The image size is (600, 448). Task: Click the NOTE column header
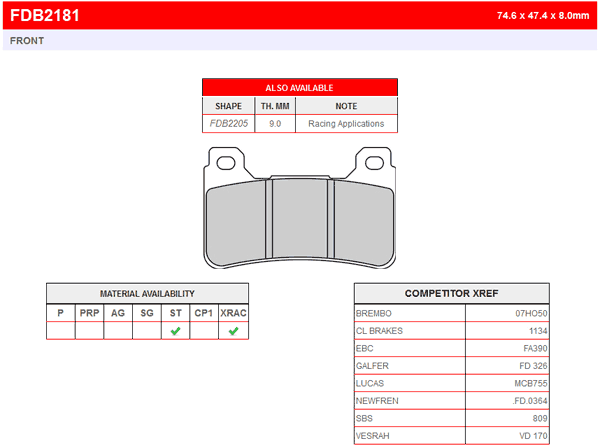pyautogui.click(x=346, y=106)
